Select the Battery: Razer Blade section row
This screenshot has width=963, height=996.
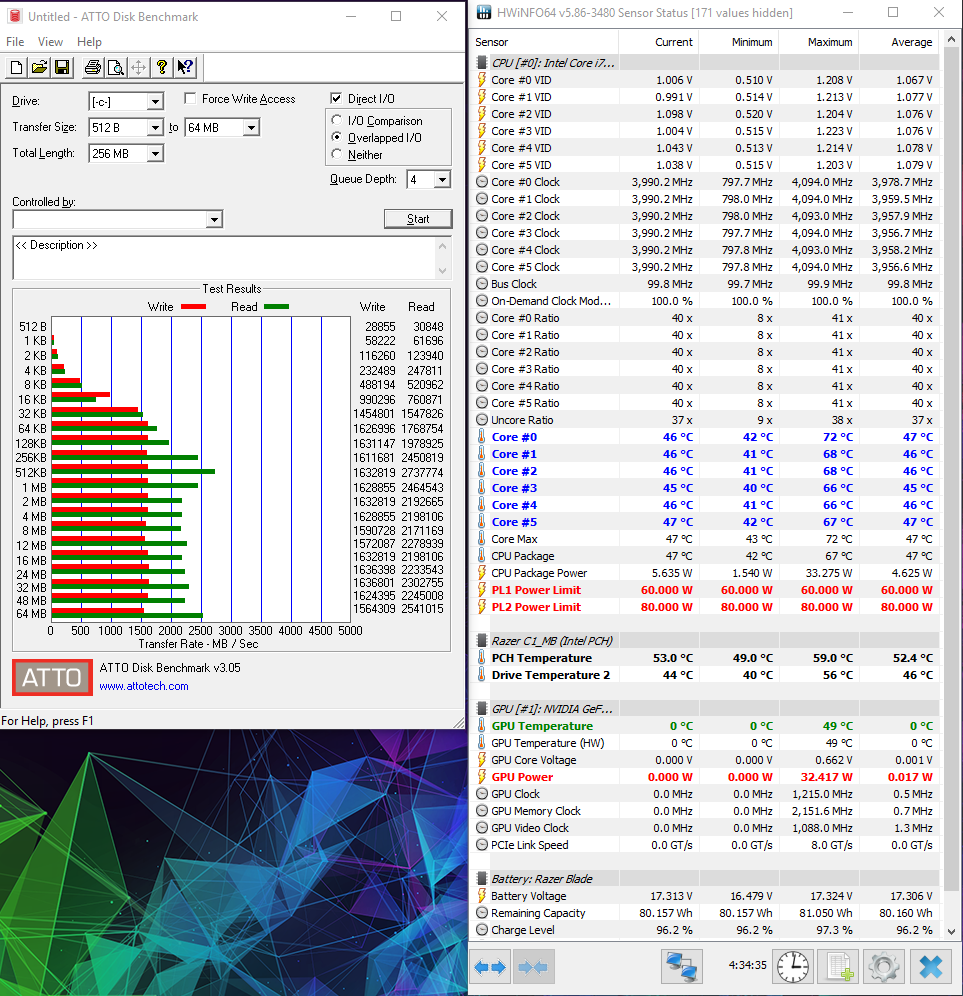[705, 879]
